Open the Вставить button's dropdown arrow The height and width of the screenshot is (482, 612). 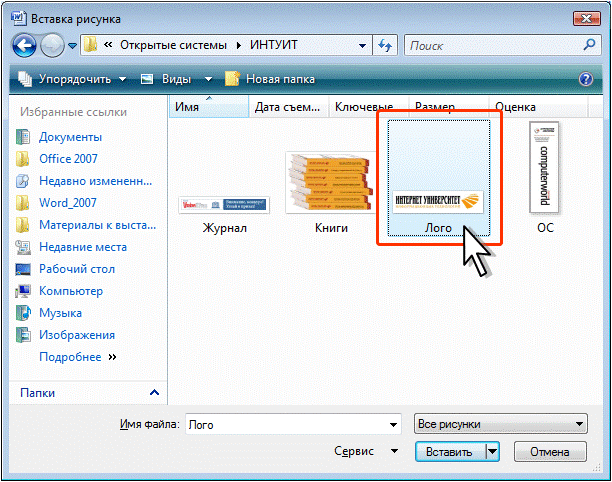tap(493, 452)
